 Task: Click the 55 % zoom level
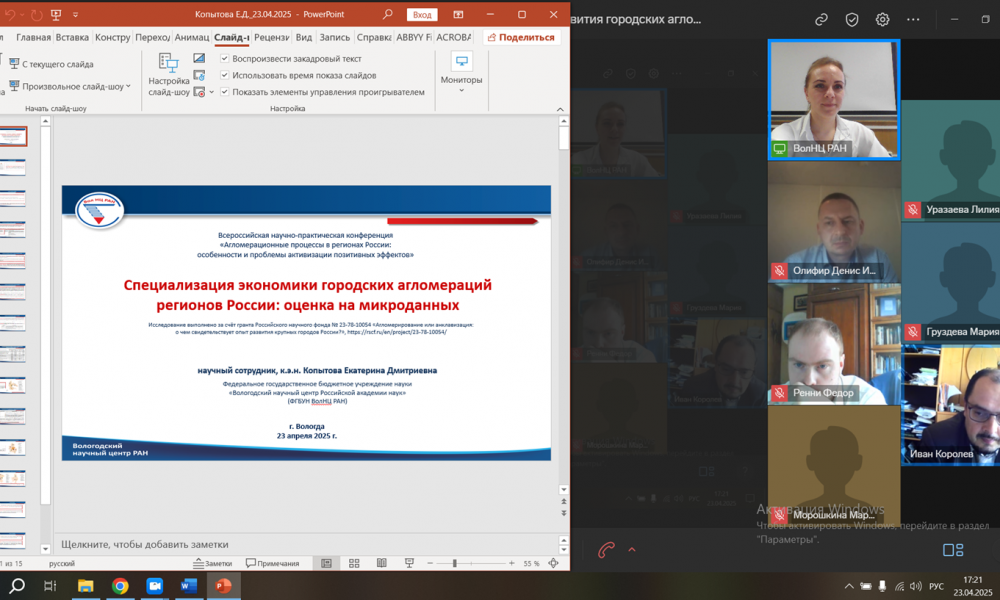[531, 564]
